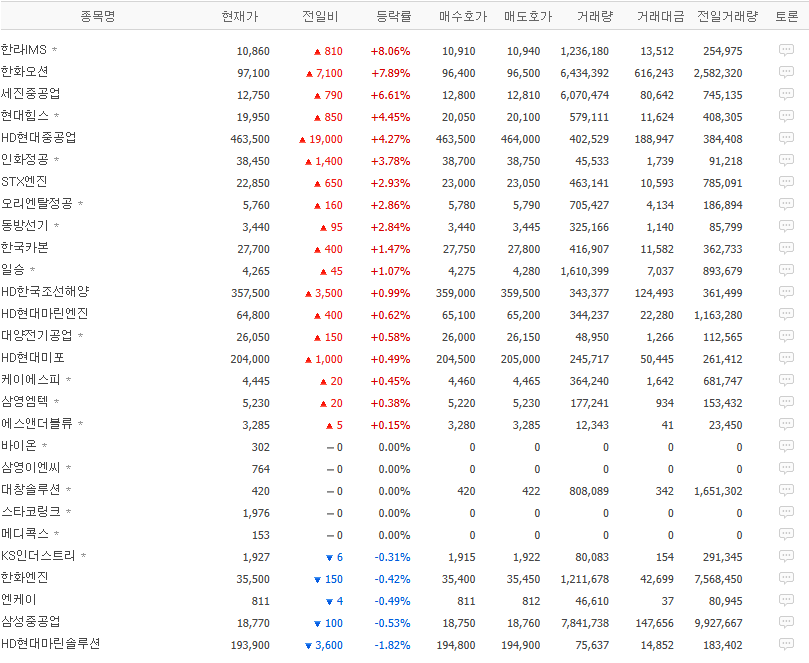Click the 전일비 column header

click(320, 17)
